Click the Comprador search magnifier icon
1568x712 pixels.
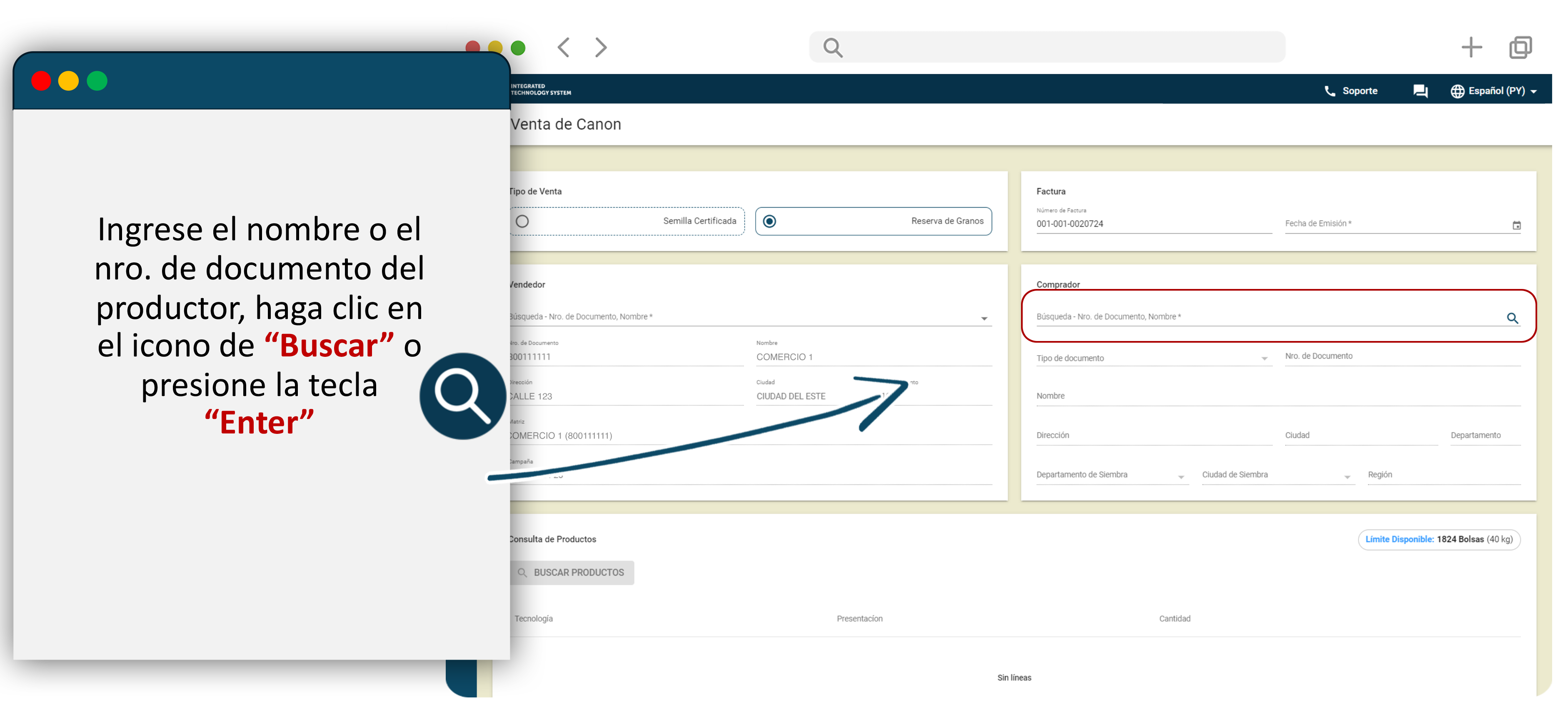coord(1512,318)
